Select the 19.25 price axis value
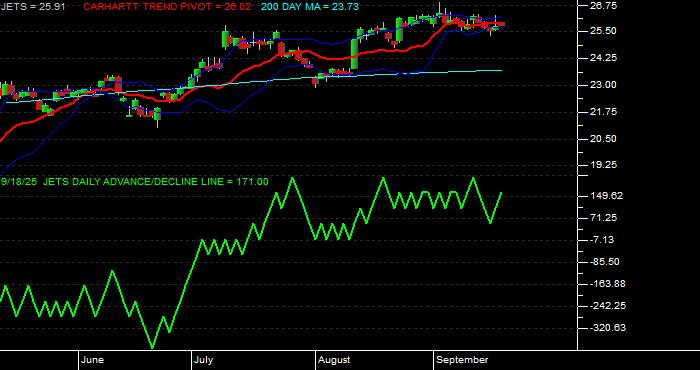 tap(604, 165)
